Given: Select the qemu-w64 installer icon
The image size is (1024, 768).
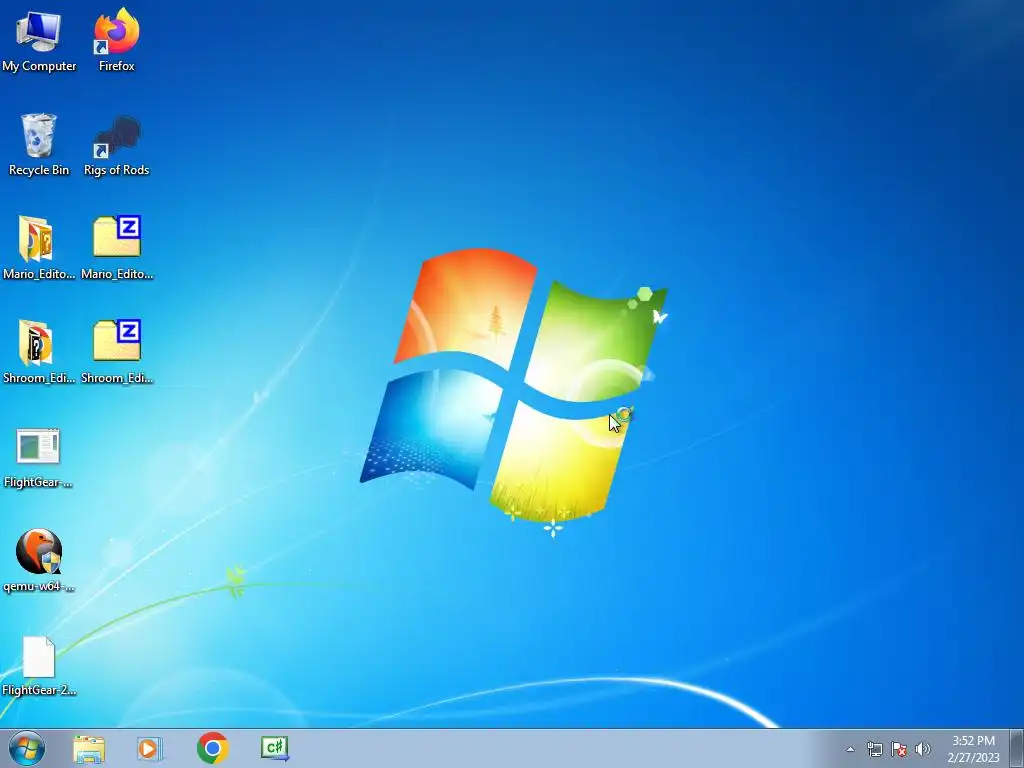Looking at the screenshot, I should [39, 552].
